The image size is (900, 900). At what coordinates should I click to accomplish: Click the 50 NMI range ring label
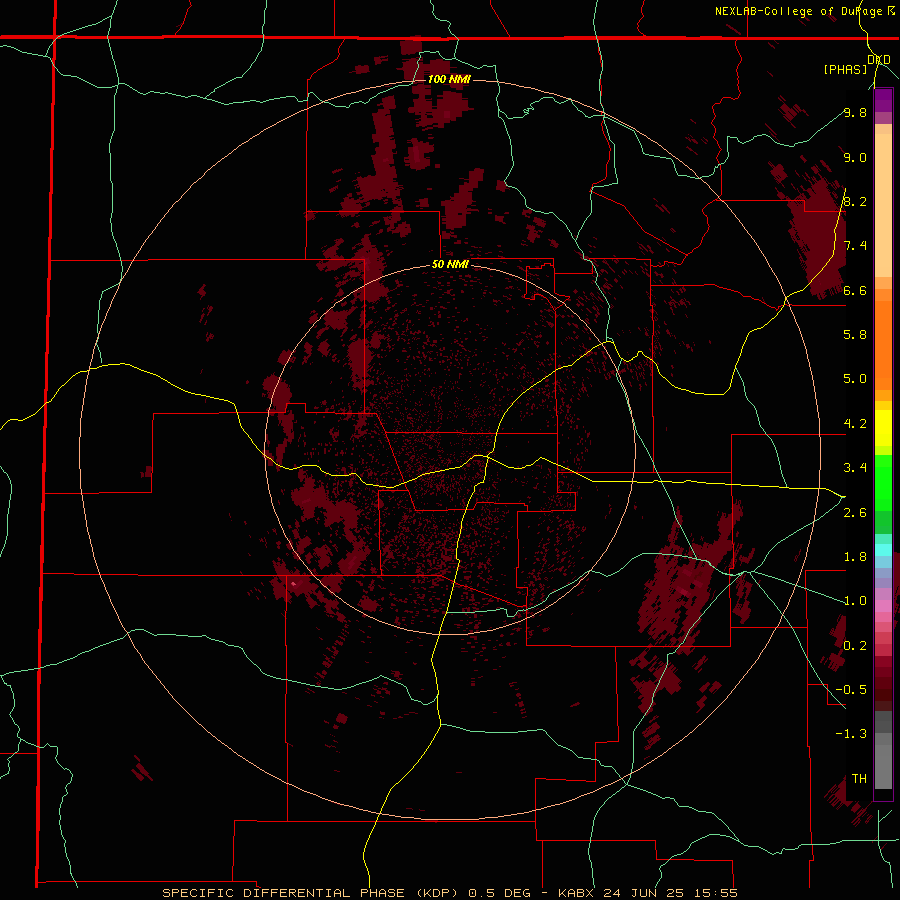point(450,265)
